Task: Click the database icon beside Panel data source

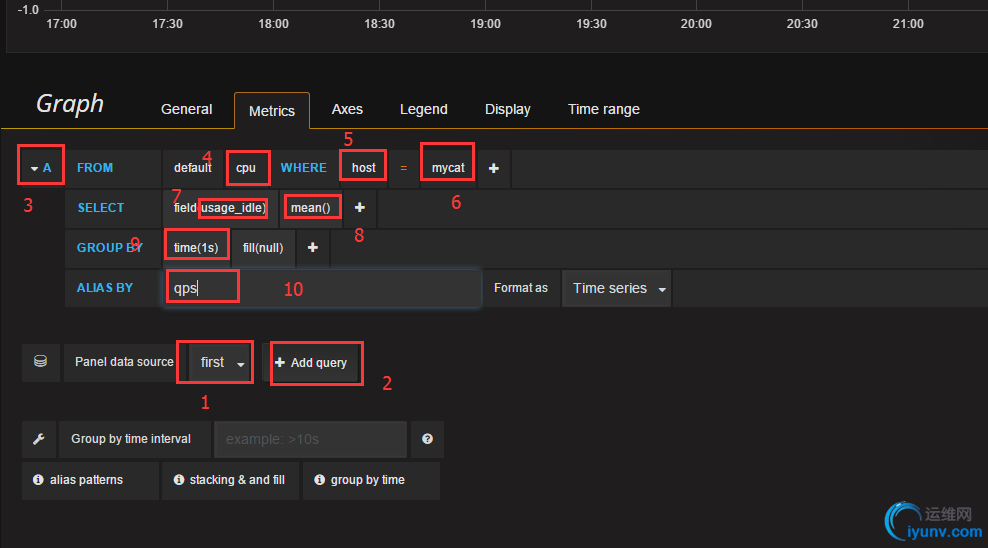Action: 40,362
